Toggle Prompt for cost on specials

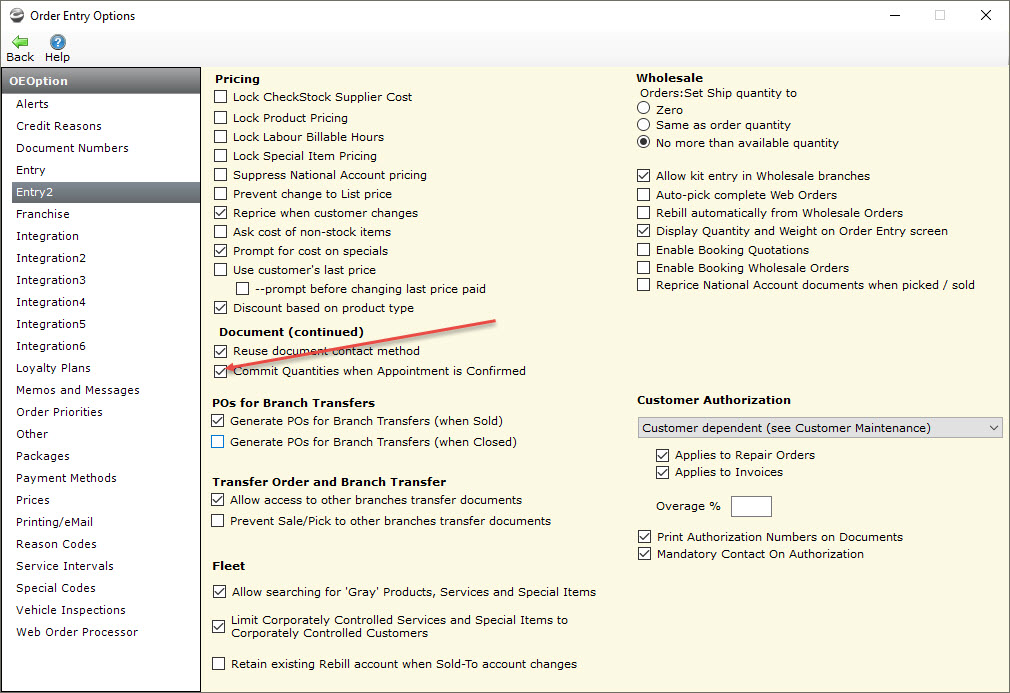pos(220,251)
